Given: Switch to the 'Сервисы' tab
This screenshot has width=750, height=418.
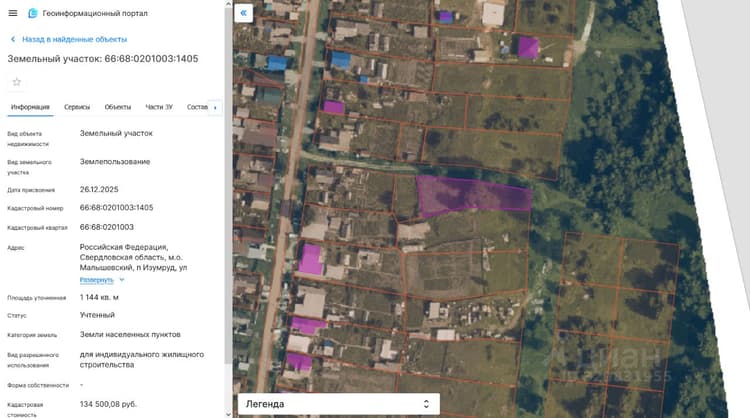Looking at the screenshot, I should (77, 107).
